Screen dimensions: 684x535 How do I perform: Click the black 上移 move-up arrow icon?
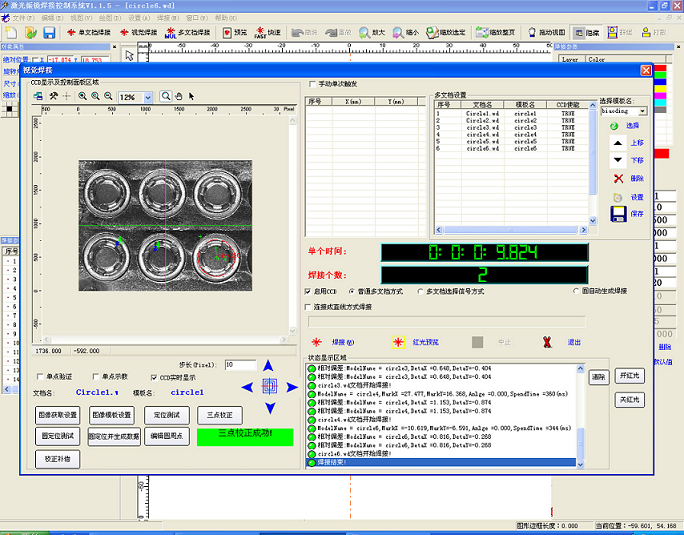(x=618, y=143)
